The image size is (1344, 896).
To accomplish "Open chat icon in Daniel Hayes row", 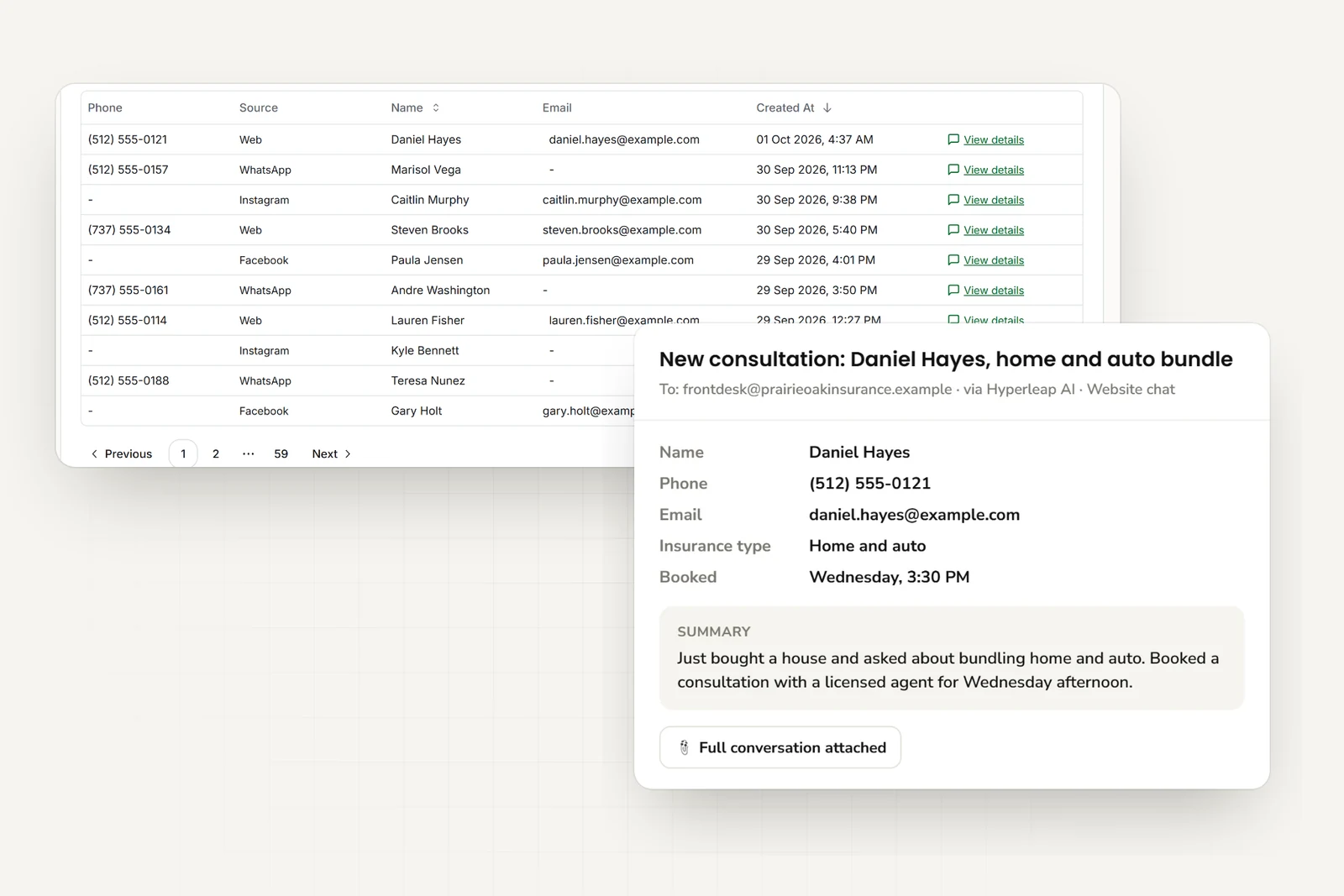I will [x=953, y=139].
